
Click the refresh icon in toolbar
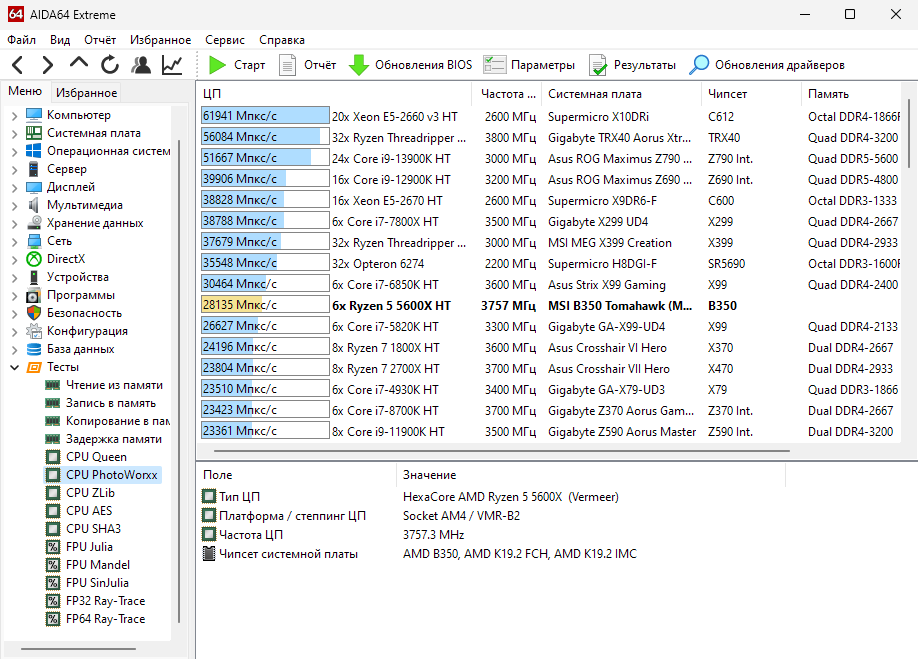tap(109, 64)
